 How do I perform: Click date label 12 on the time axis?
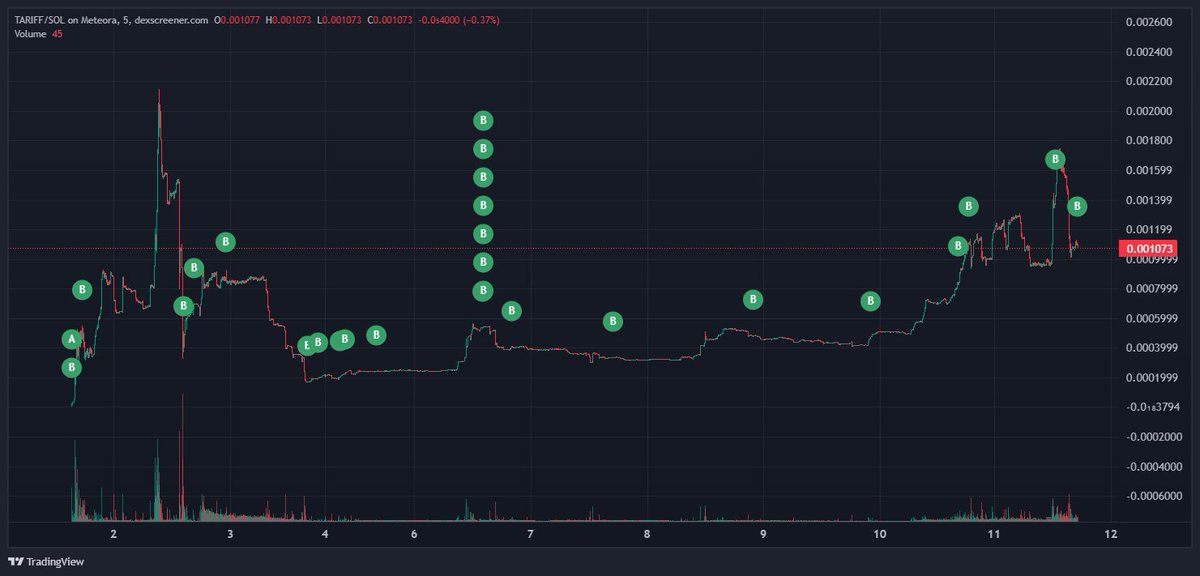[x=1111, y=535]
